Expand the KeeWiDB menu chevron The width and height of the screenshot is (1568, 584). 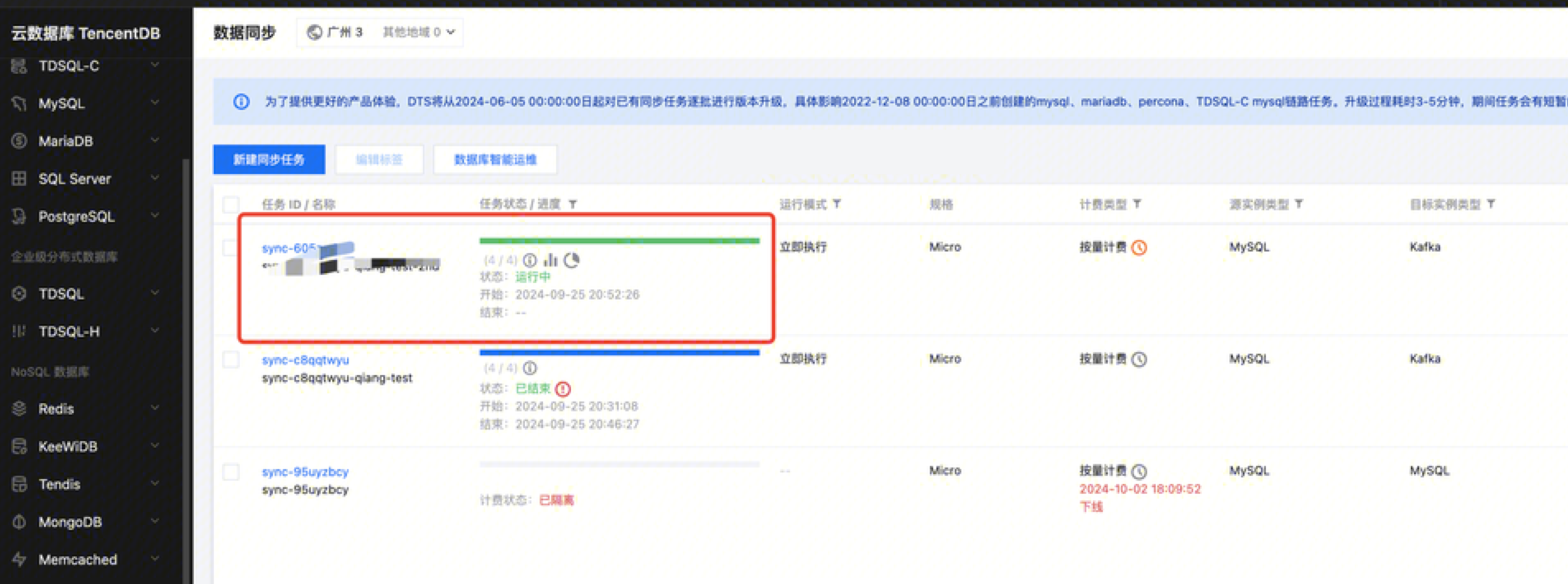tap(155, 445)
